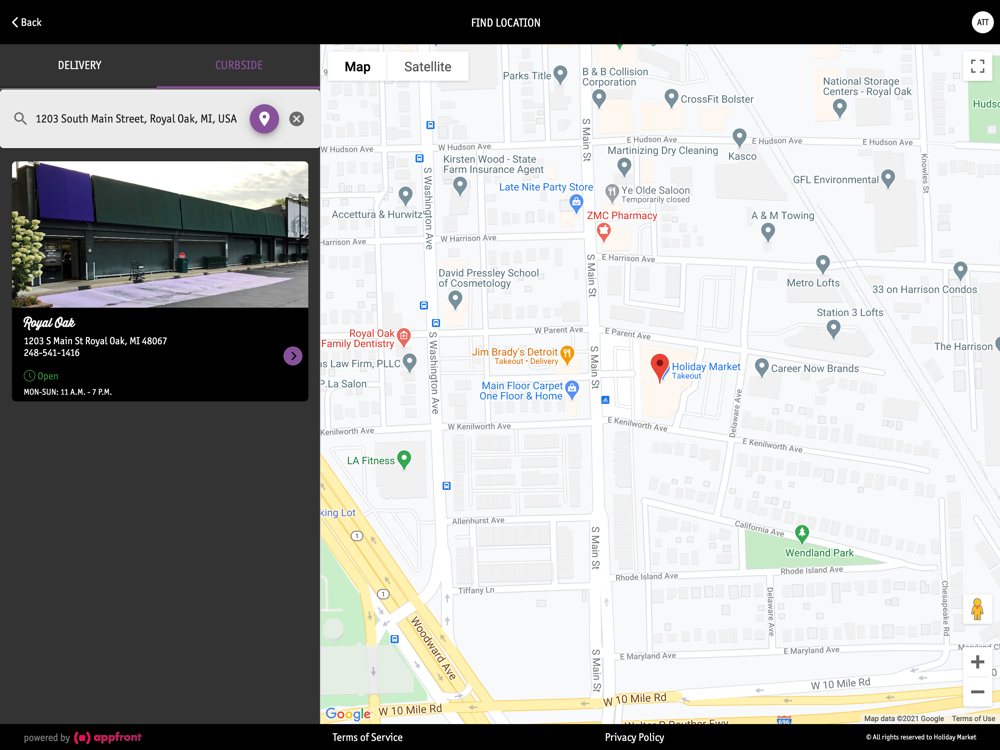Click the green Open clock icon
The height and width of the screenshot is (750, 1000).
click(29, 376)
